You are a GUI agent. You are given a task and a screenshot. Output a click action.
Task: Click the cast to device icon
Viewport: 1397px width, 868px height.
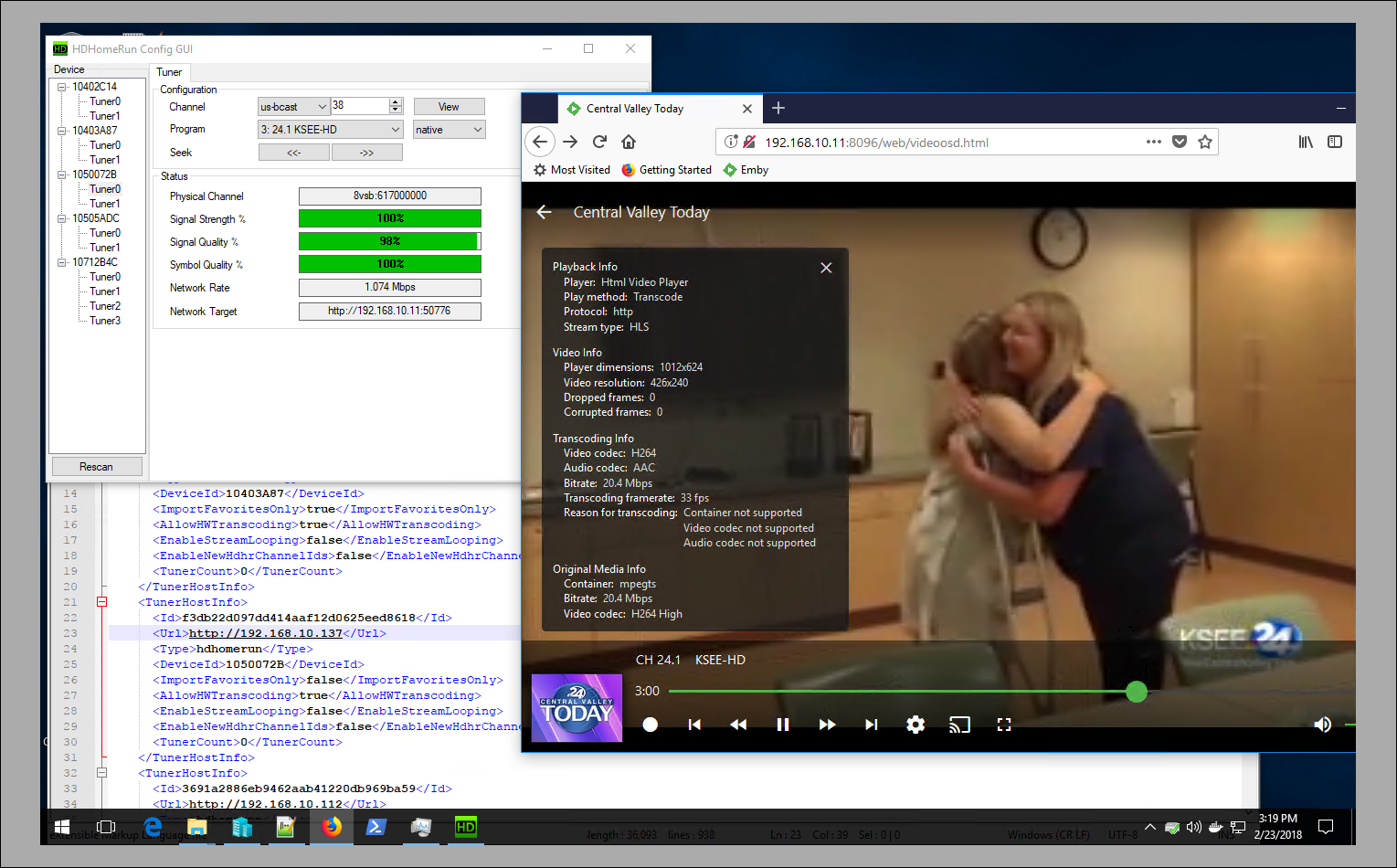click(959, 725)
